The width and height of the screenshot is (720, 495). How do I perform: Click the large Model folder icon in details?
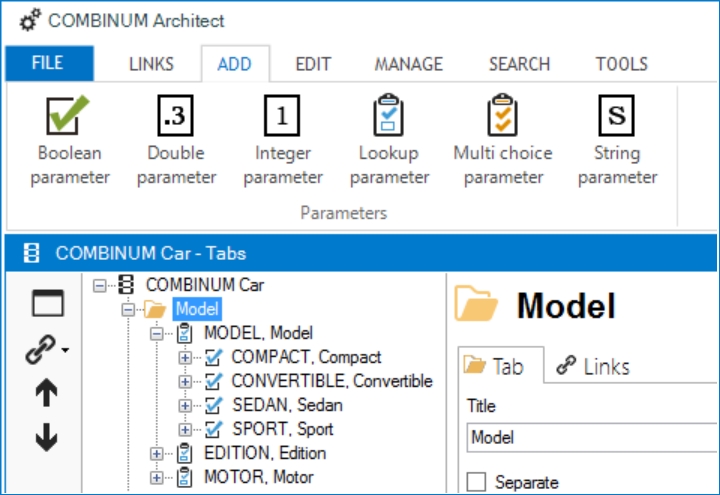[476, 304]
